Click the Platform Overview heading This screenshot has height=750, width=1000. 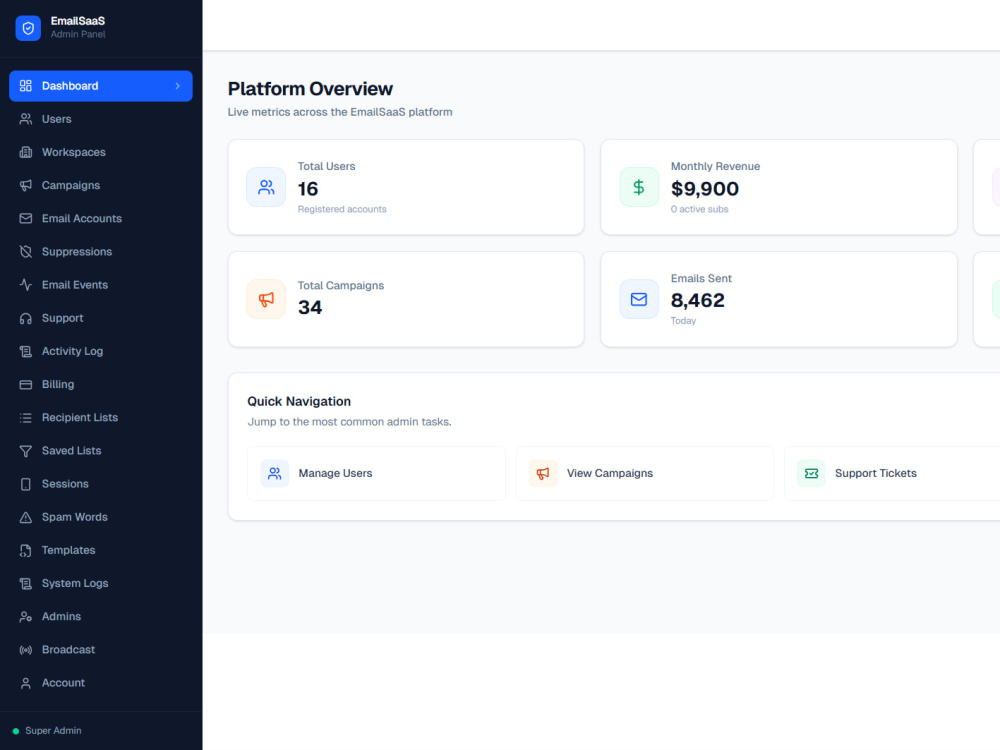(310, 89)
